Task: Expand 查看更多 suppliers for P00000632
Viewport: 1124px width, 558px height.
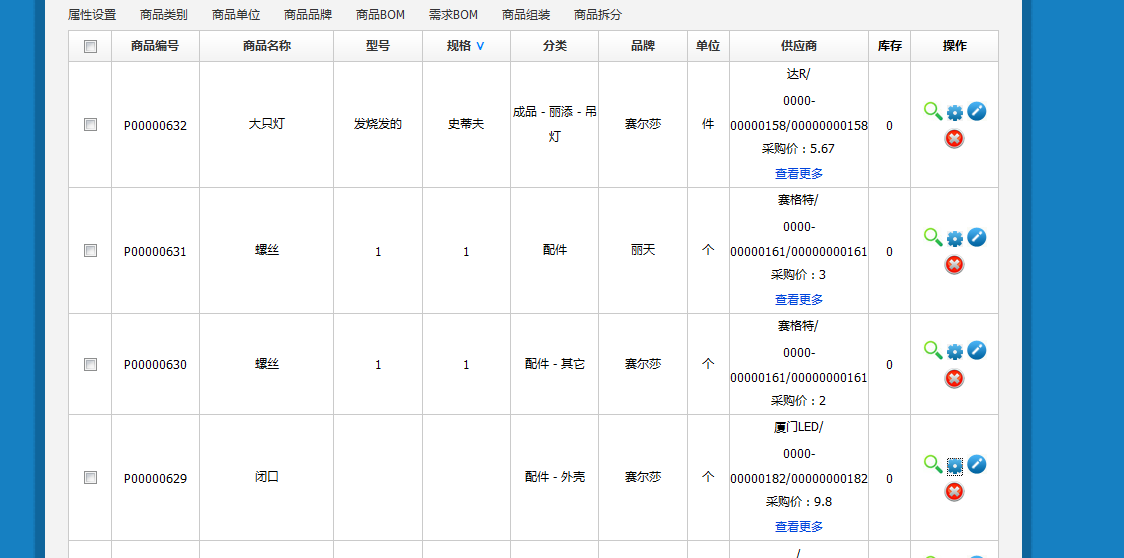Action: [x=799, y=174]
